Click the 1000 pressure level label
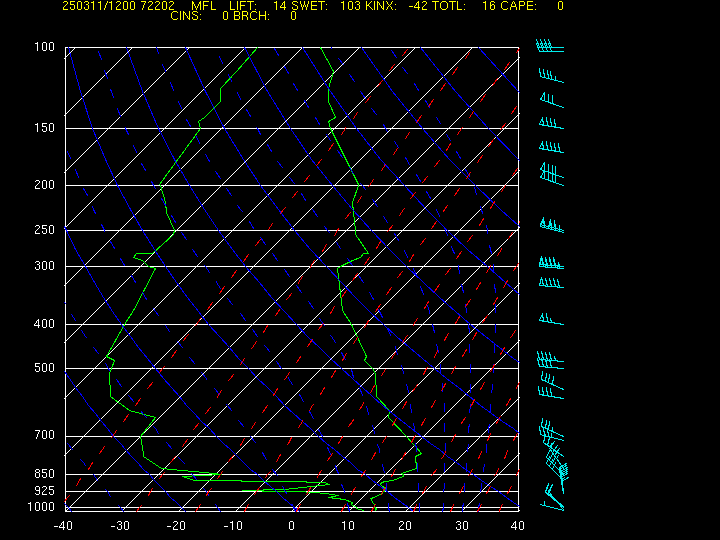The width and height of the screenshot is (720, 540). [41, 507]
